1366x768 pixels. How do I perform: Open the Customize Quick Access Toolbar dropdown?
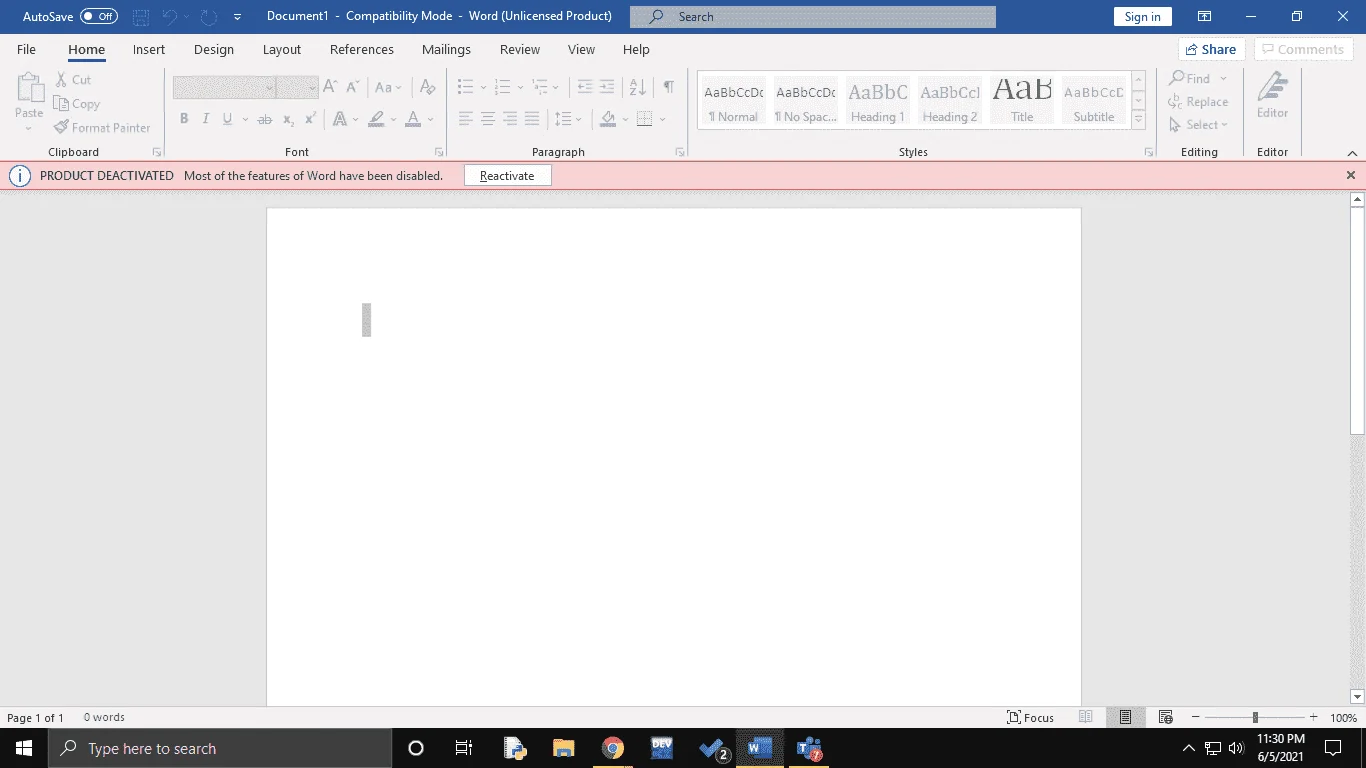click(237, 17)
